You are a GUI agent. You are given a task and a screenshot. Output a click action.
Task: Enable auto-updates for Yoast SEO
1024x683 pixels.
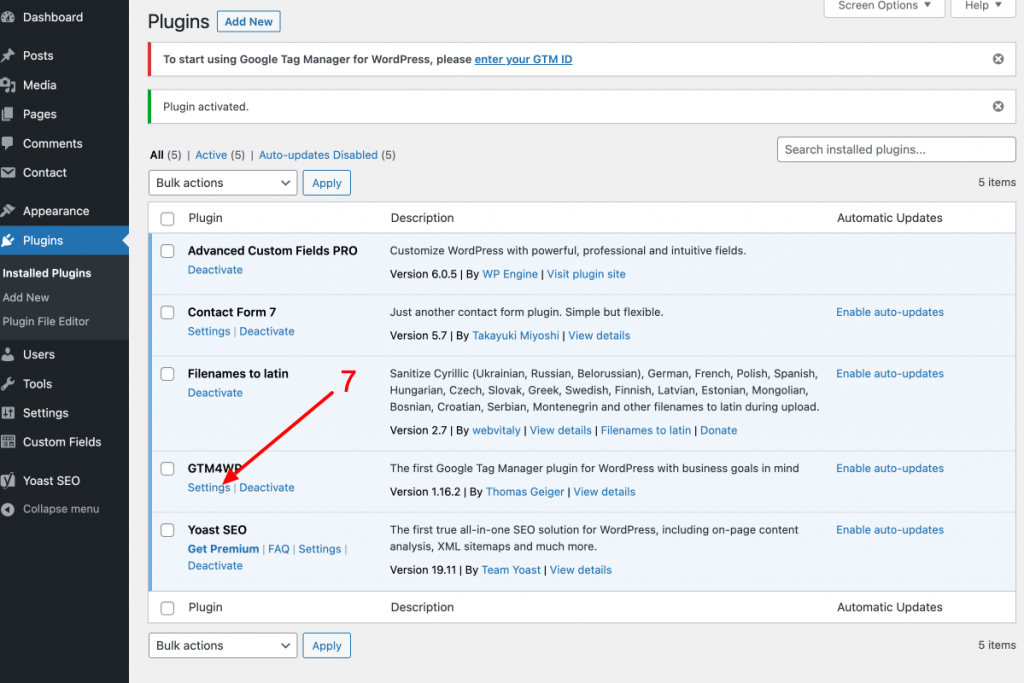(x=890, y=530)
